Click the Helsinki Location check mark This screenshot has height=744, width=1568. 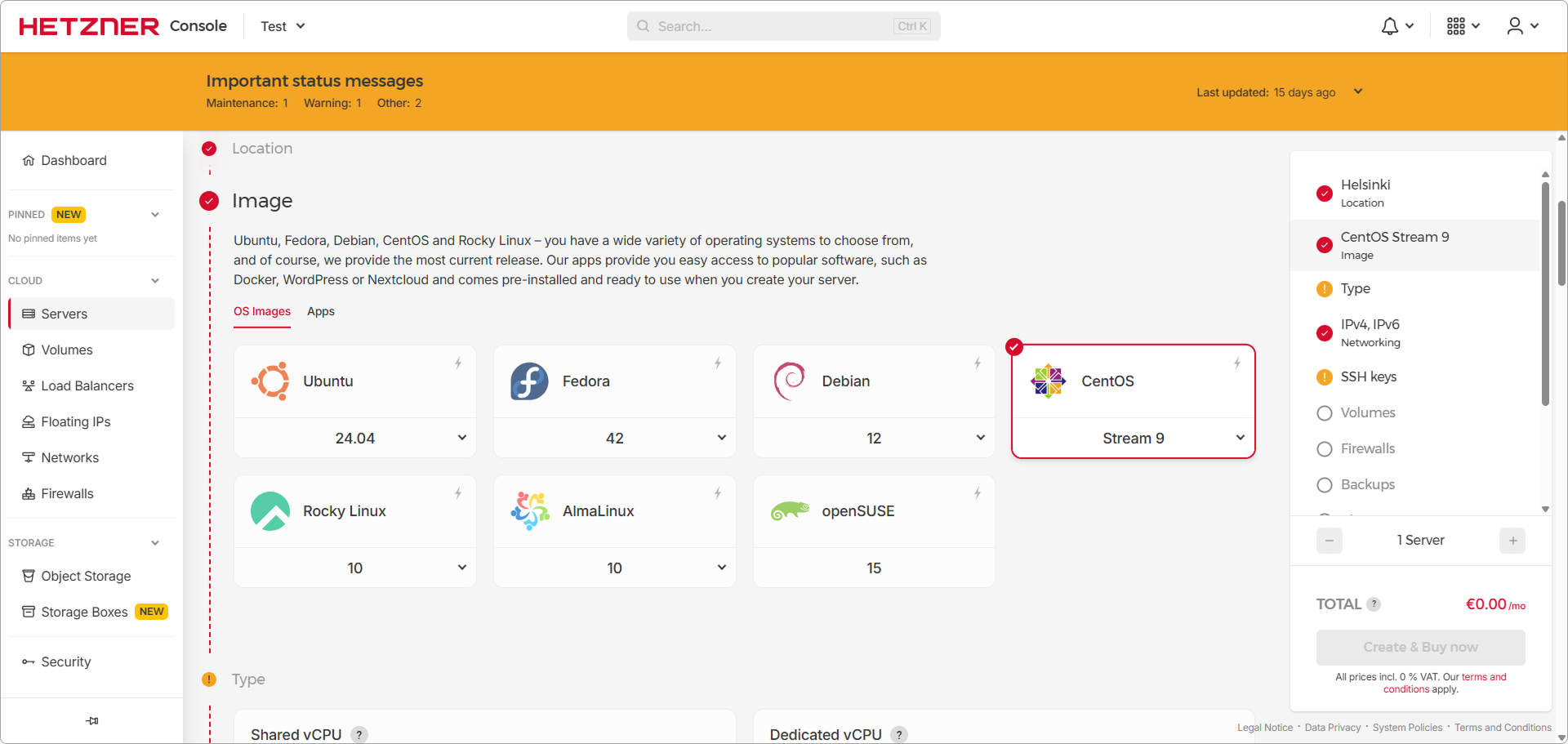(x=1325, y=194)
